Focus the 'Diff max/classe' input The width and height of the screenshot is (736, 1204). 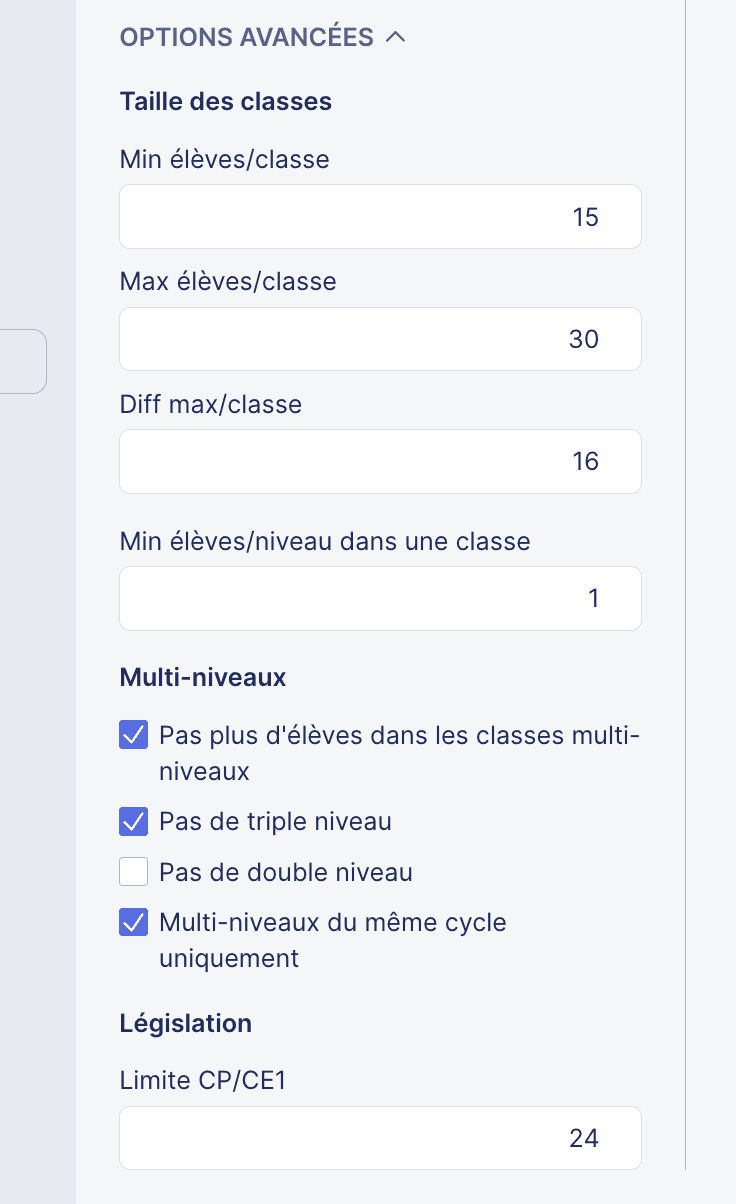pyautogui.click(x=380, y=461)
